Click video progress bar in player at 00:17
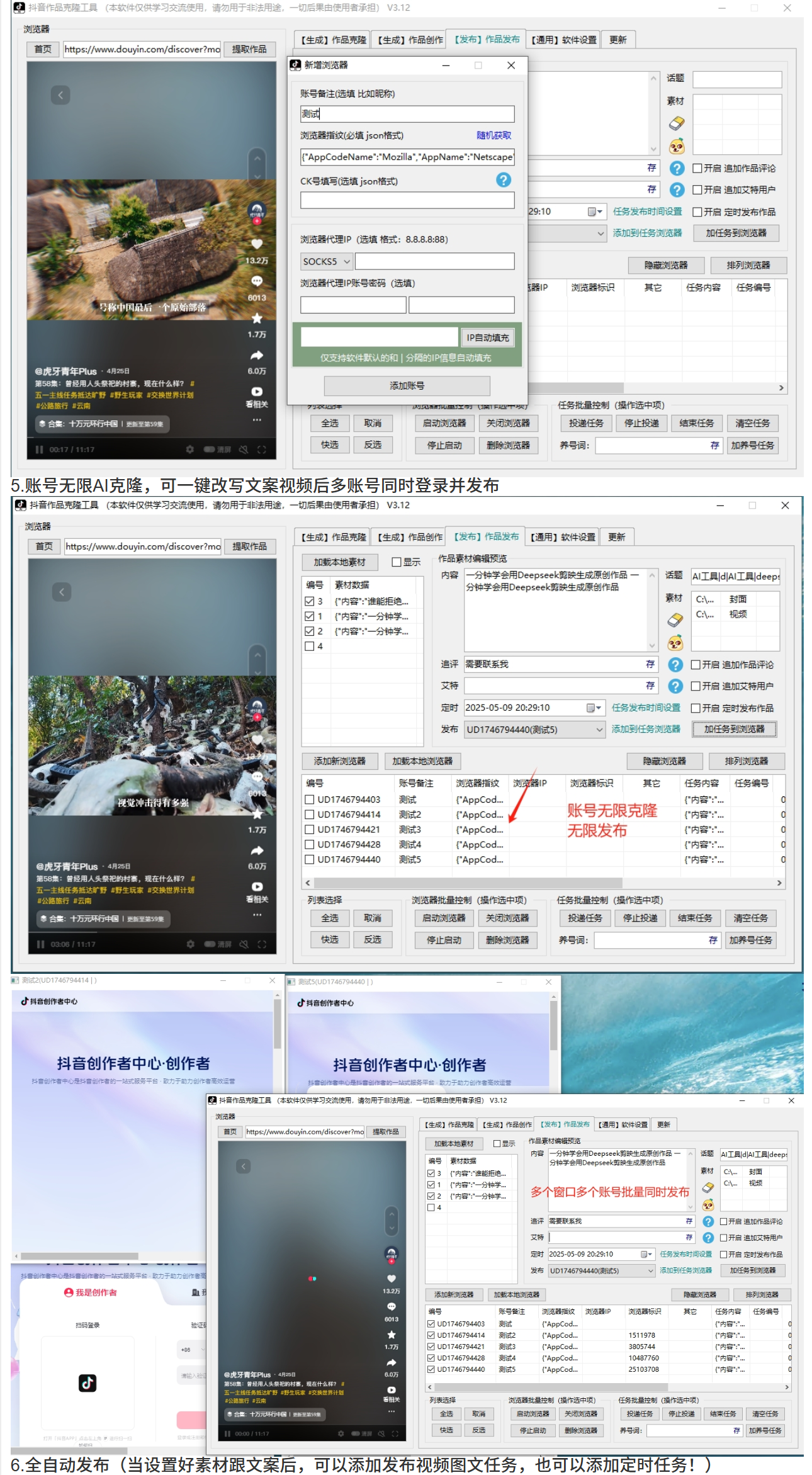812x1475 pixels. [151, 439]
